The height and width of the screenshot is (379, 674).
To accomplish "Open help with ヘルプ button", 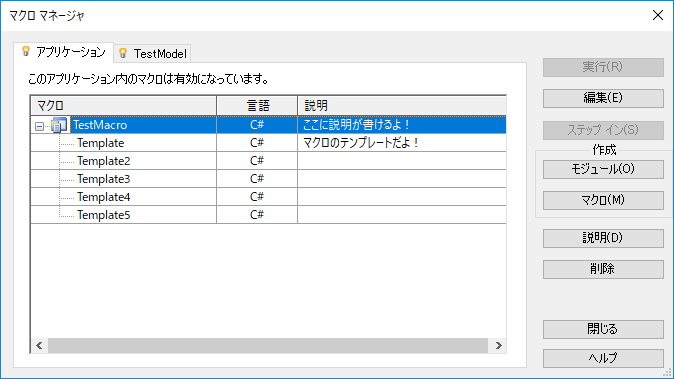I will click(603, 358).
